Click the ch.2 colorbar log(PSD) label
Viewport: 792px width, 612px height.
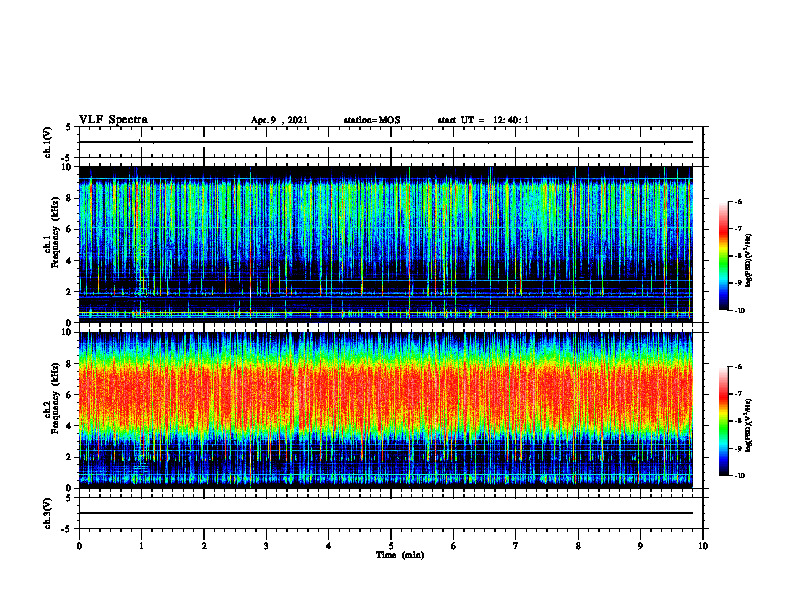point(749,425)
